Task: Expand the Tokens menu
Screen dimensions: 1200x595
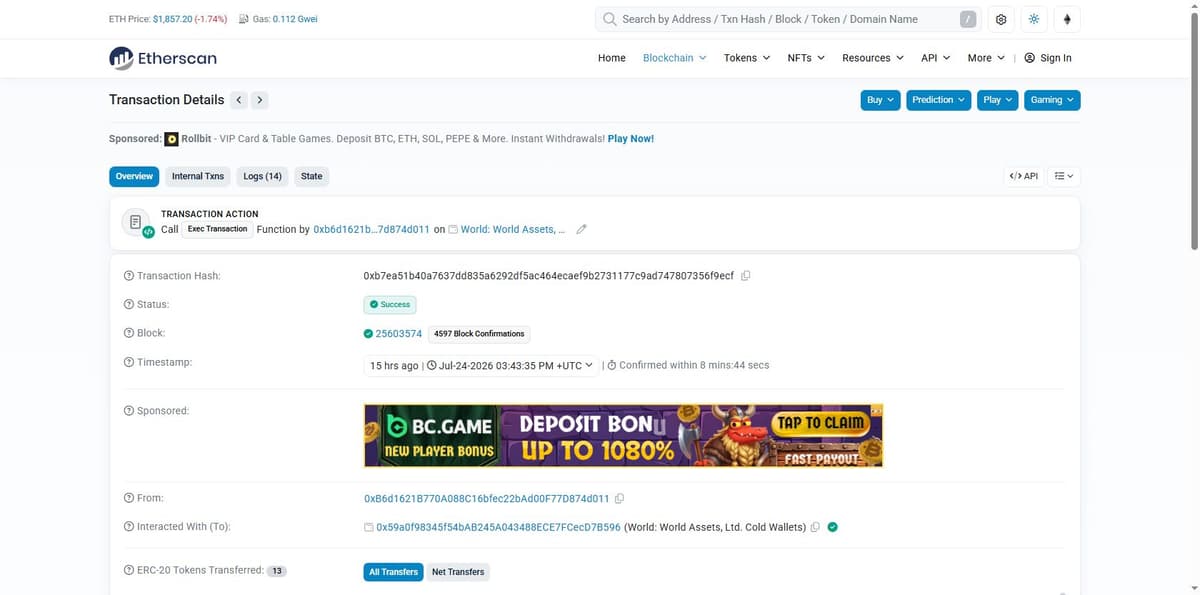Action: pos(747,58)
